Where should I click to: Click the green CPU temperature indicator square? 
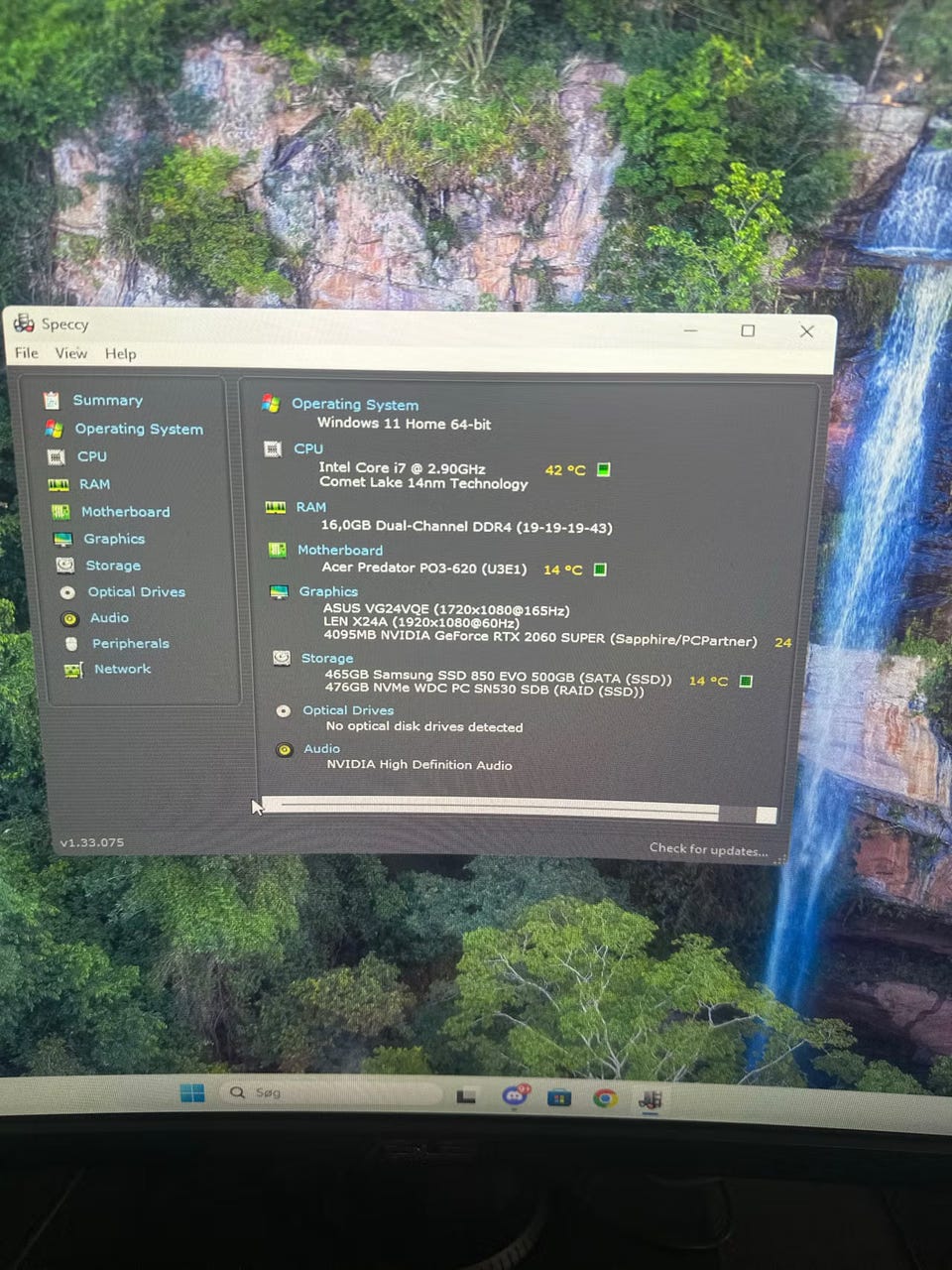pyautogui.click(x=603, y=469)
